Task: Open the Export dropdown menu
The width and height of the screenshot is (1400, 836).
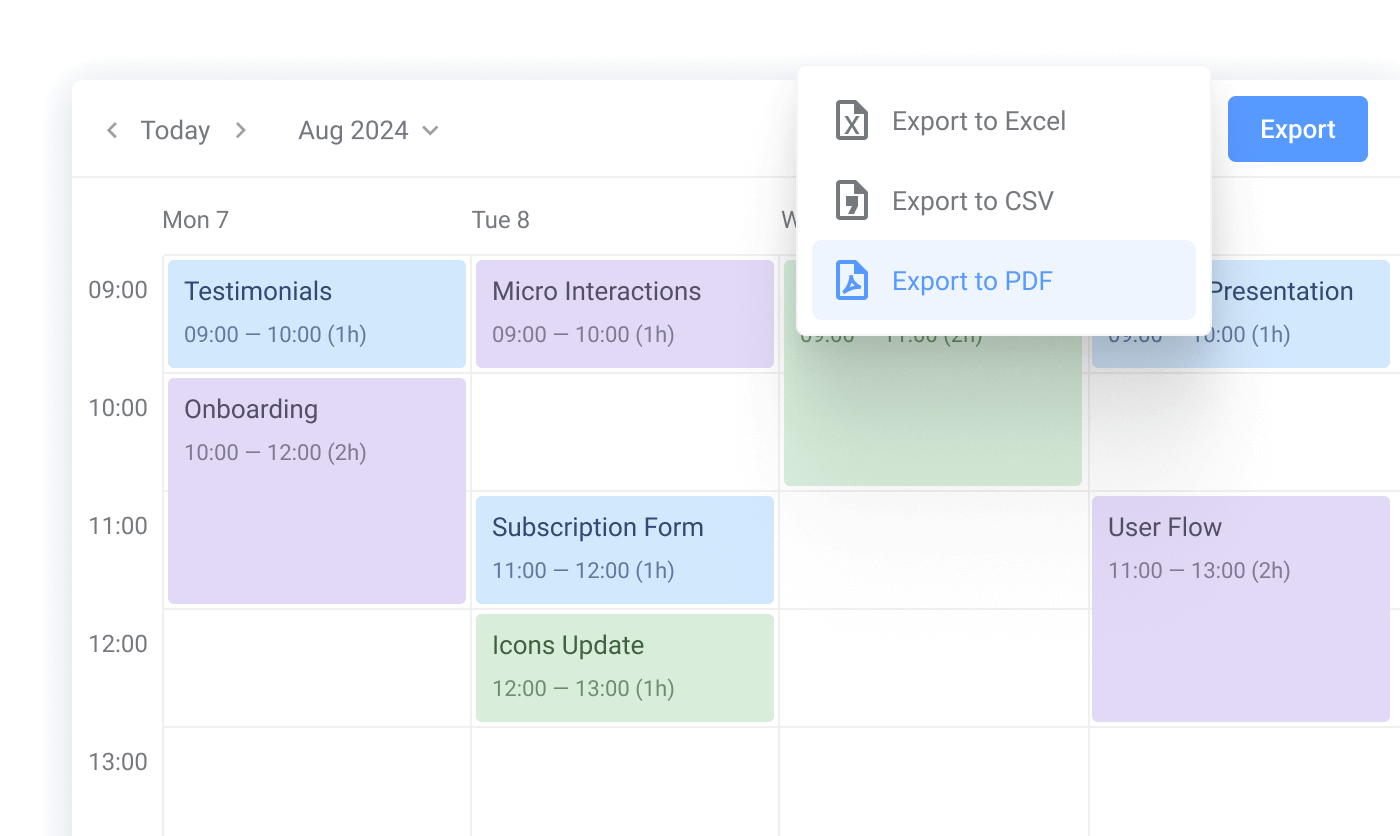Action: tap(1297, 129)
